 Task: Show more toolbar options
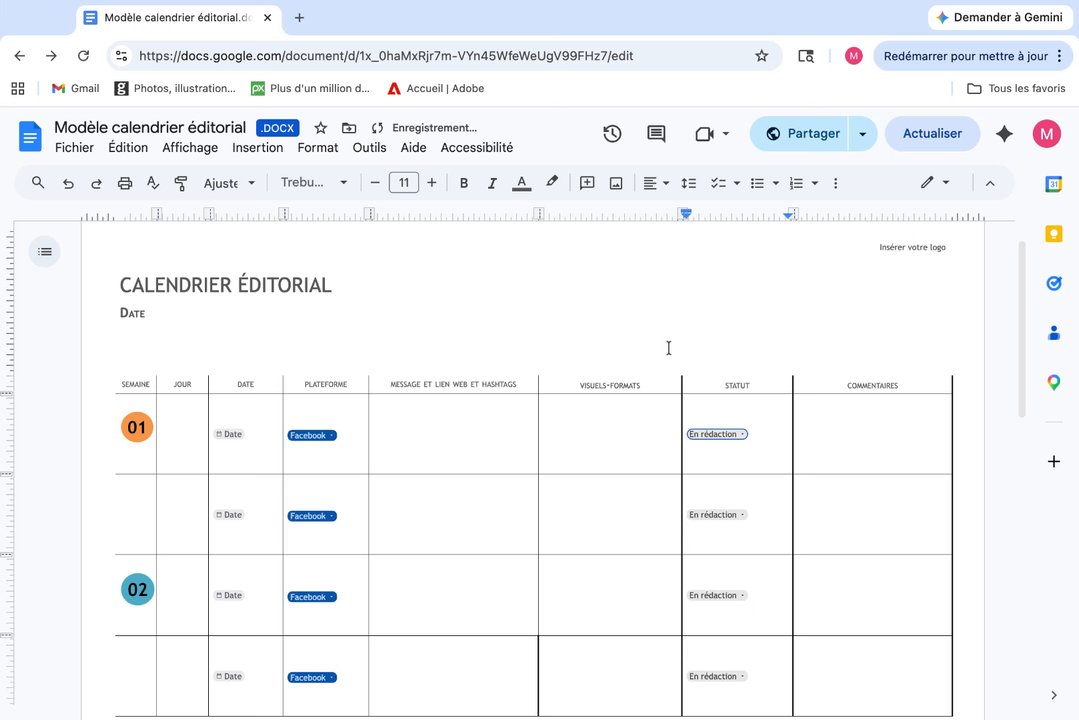835,183
